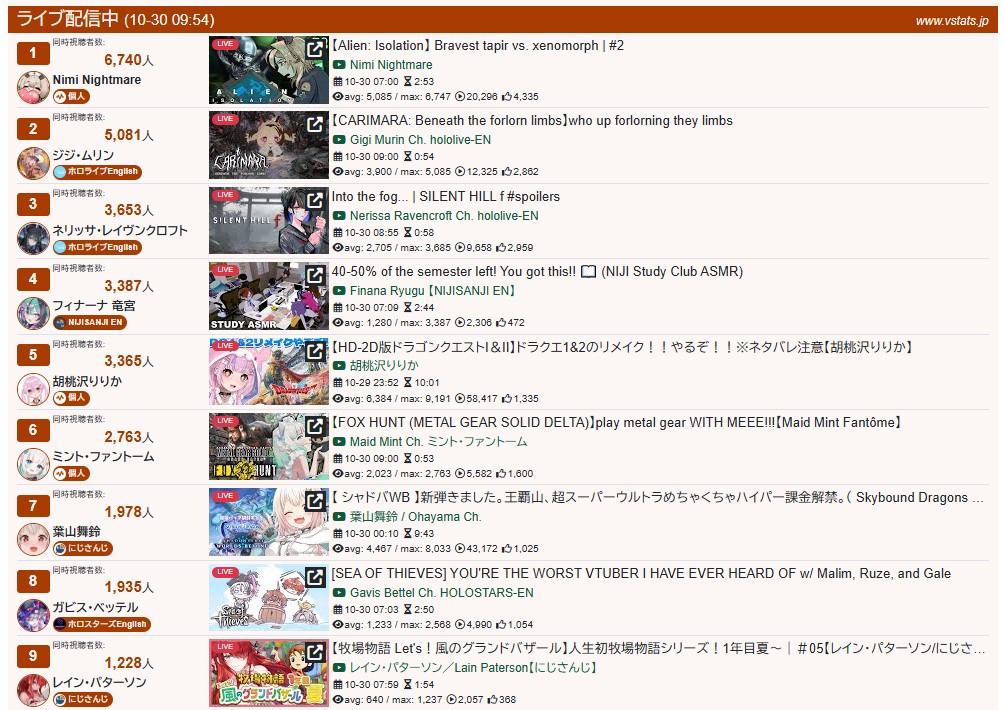Click YouTube icon beside Lain Paterson channel

339,668
